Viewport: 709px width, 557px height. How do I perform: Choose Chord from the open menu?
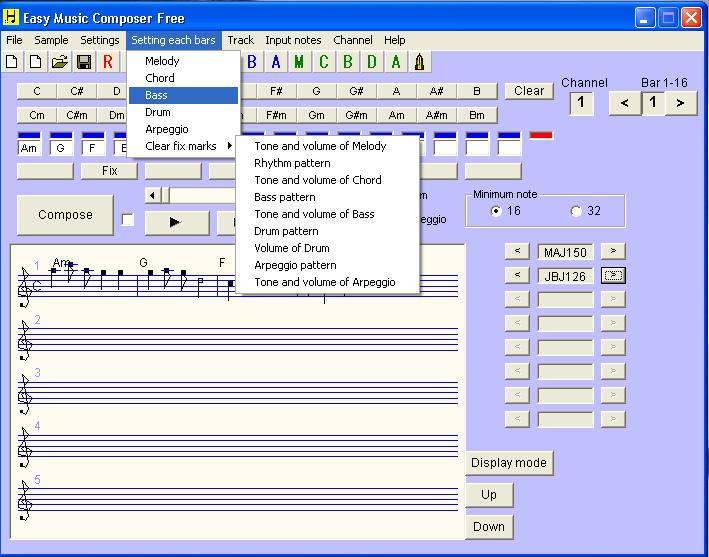click(x=184, y=78)
